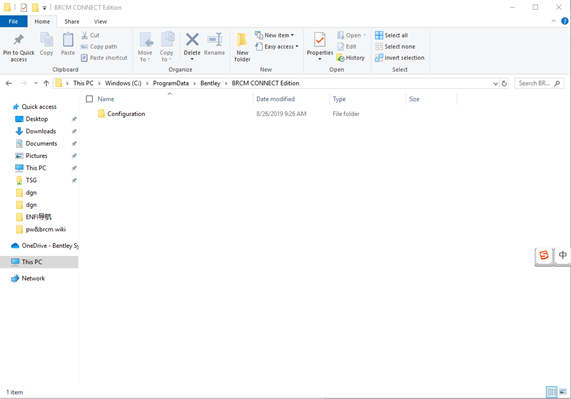Viewport: 571px width, 399px height.
Task: Select Network in the navigation pane
Action: pyautogui.click(x=28, y=278)
